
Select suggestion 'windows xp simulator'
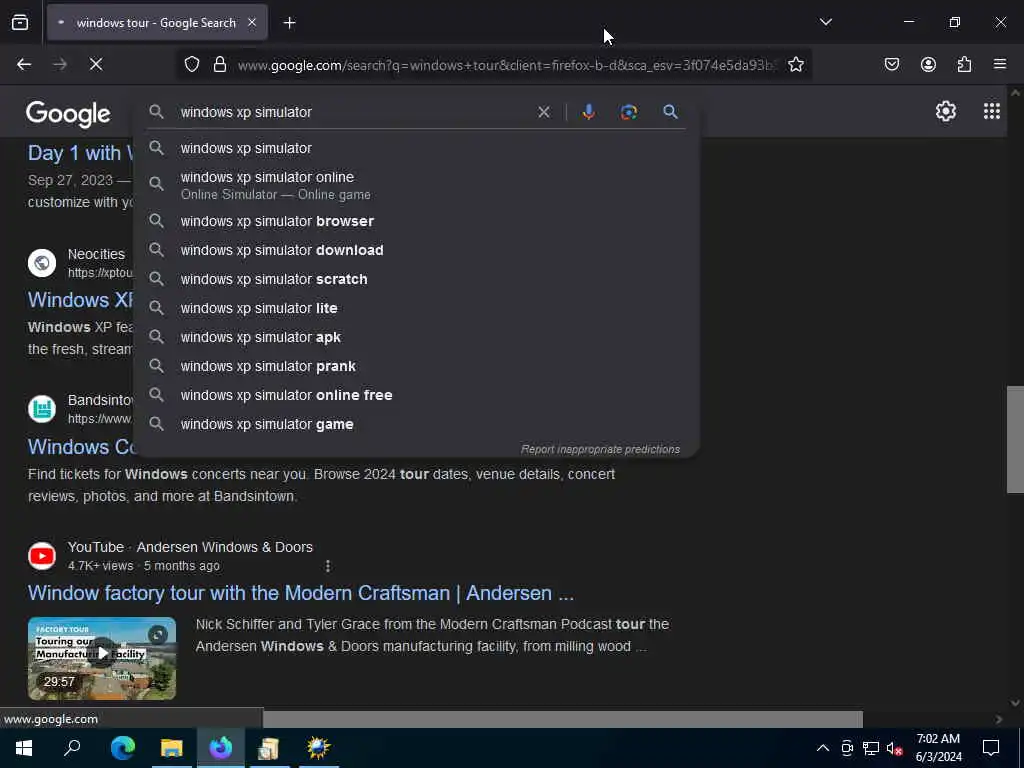tap(416, 148)
